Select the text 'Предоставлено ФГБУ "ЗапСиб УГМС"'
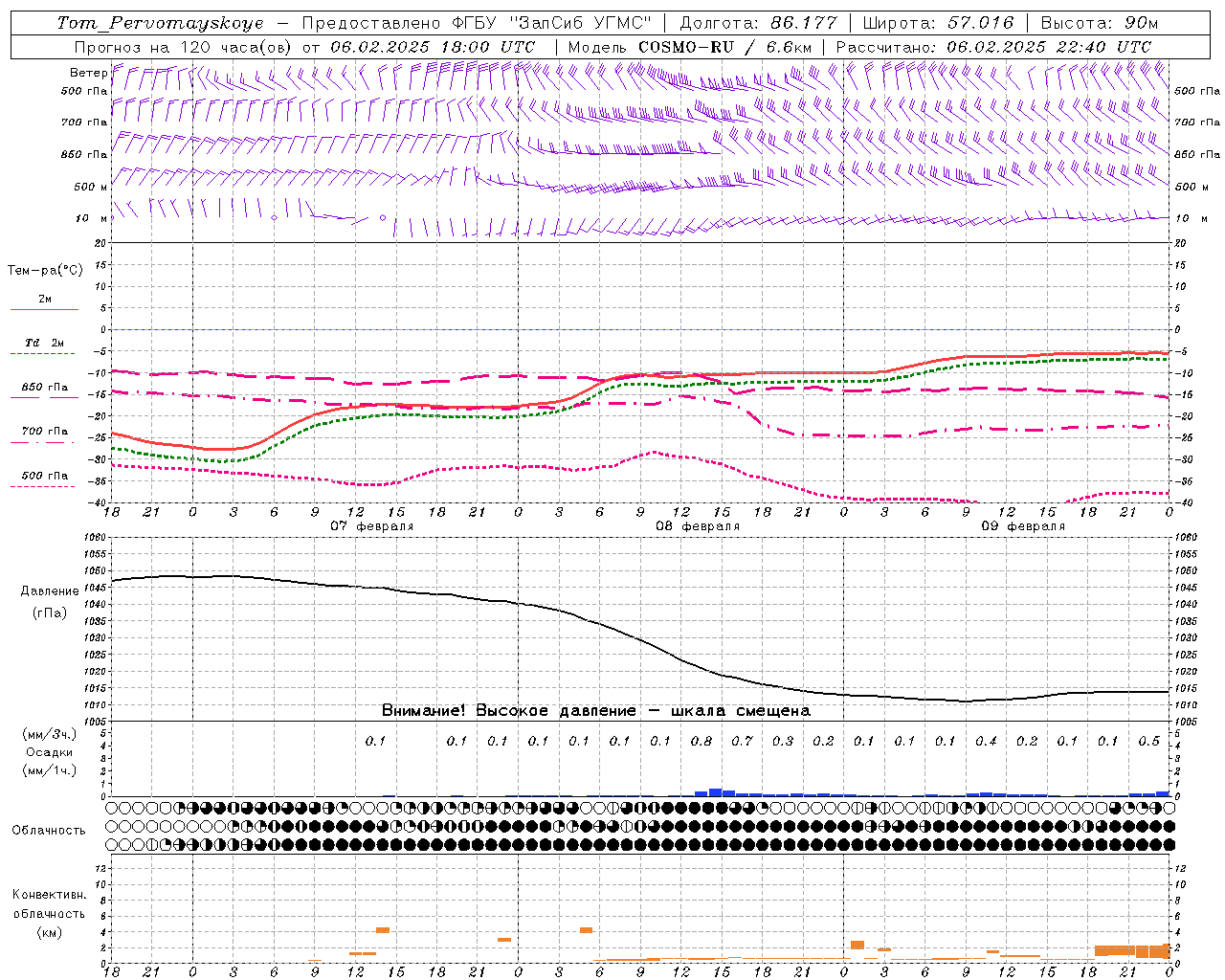 click(477, 23)
